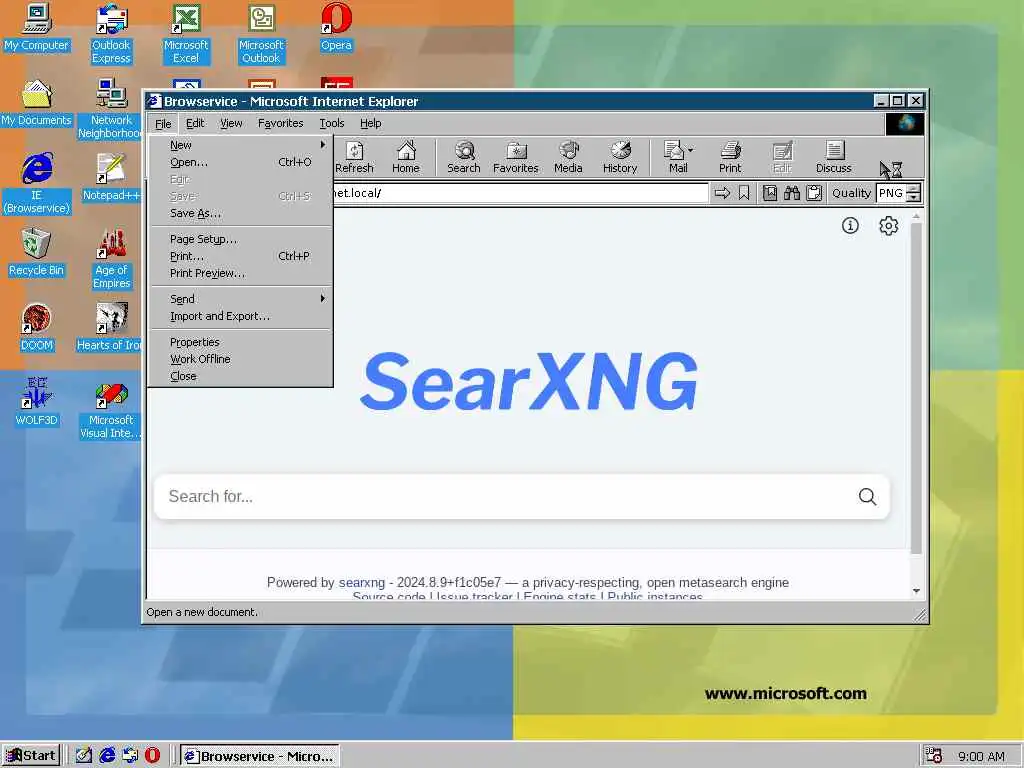1024x768 pixels.
Task: Select Opera desktop shortcut
Action: pyautogui.click(x=336, y=27)
